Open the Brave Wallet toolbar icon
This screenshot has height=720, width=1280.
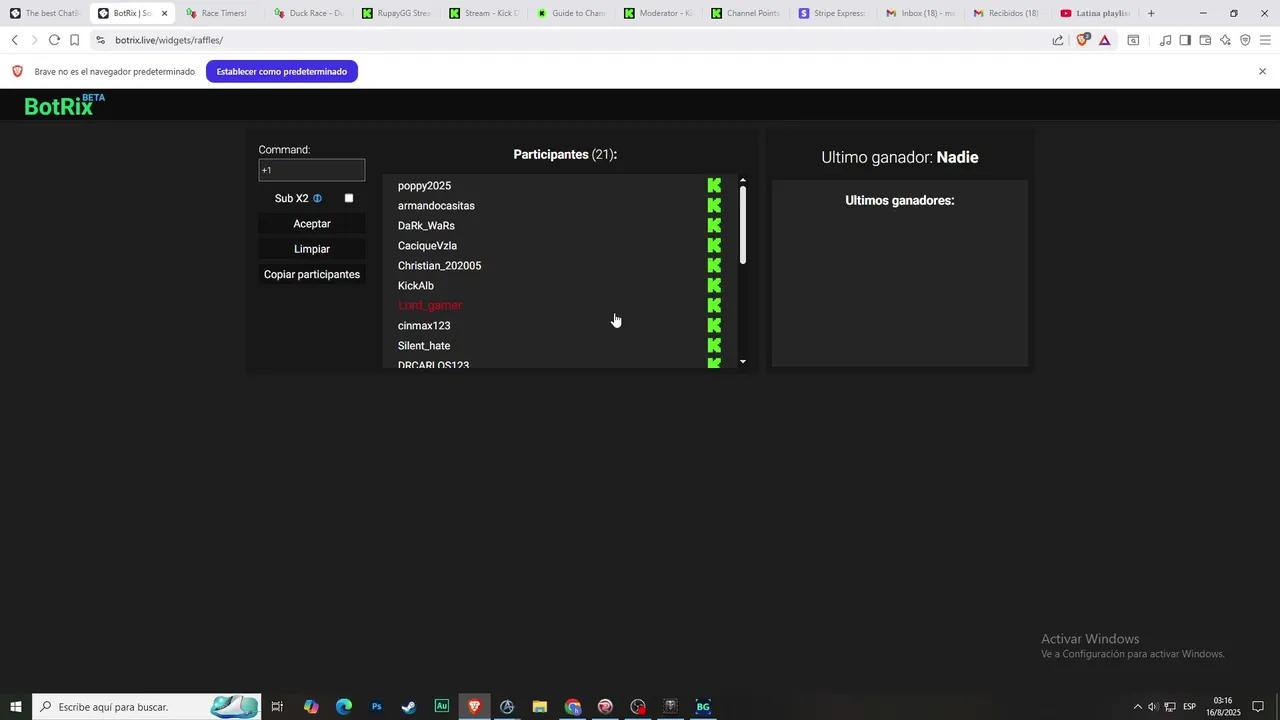point(1205,40)
